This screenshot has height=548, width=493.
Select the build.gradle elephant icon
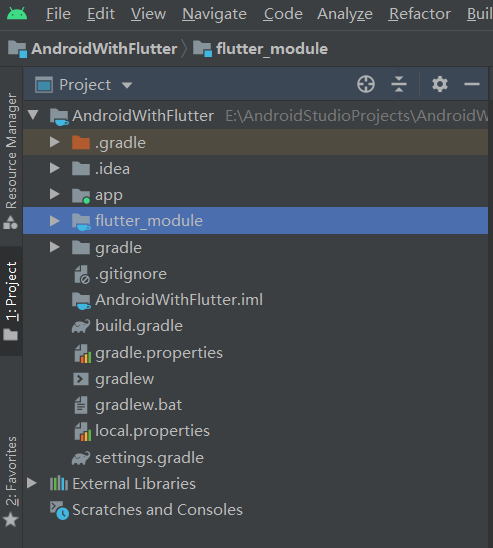click(81, 326)
